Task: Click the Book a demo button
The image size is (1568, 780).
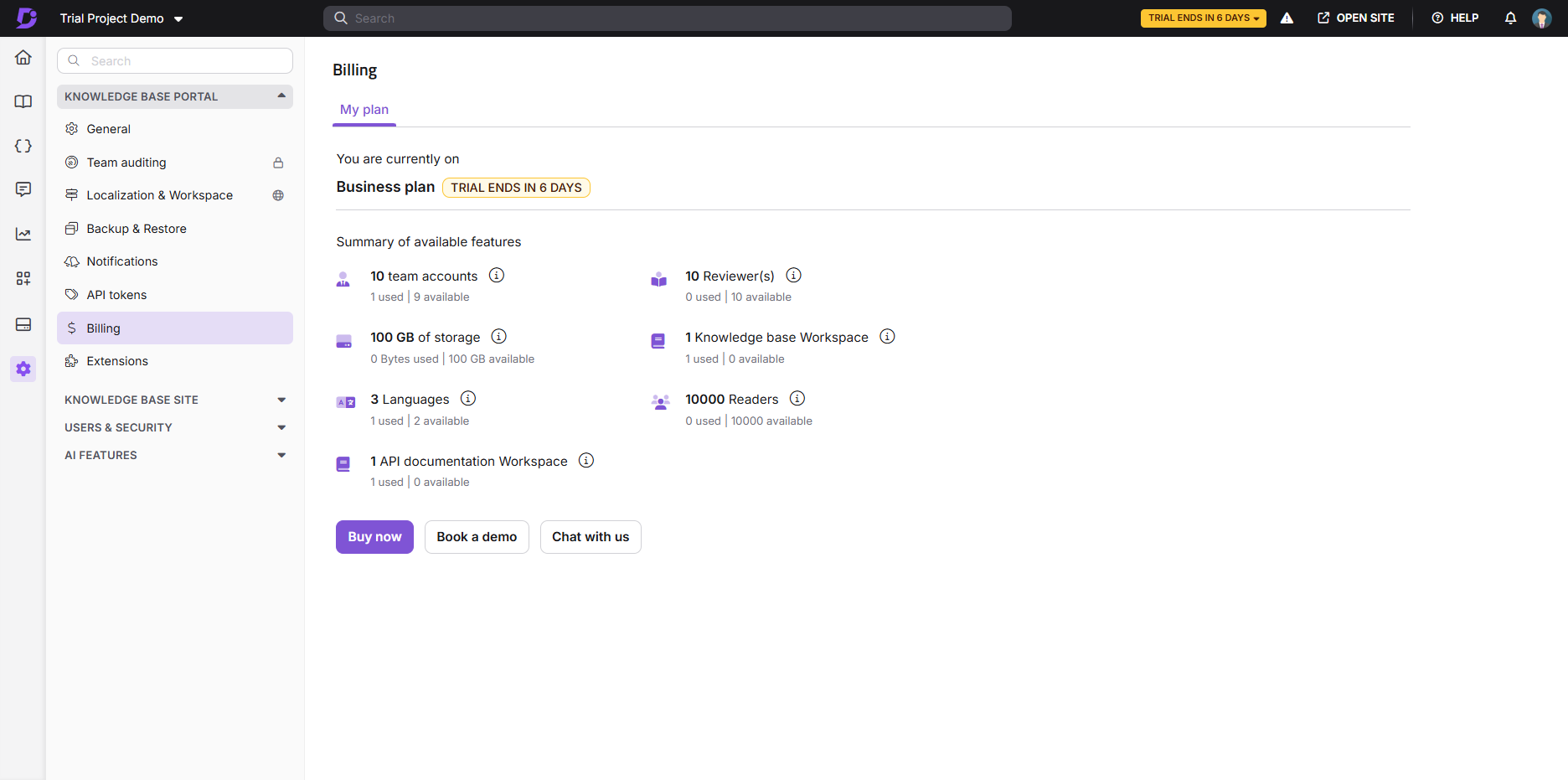Action: pyautogui.click(x=477, y=537)
